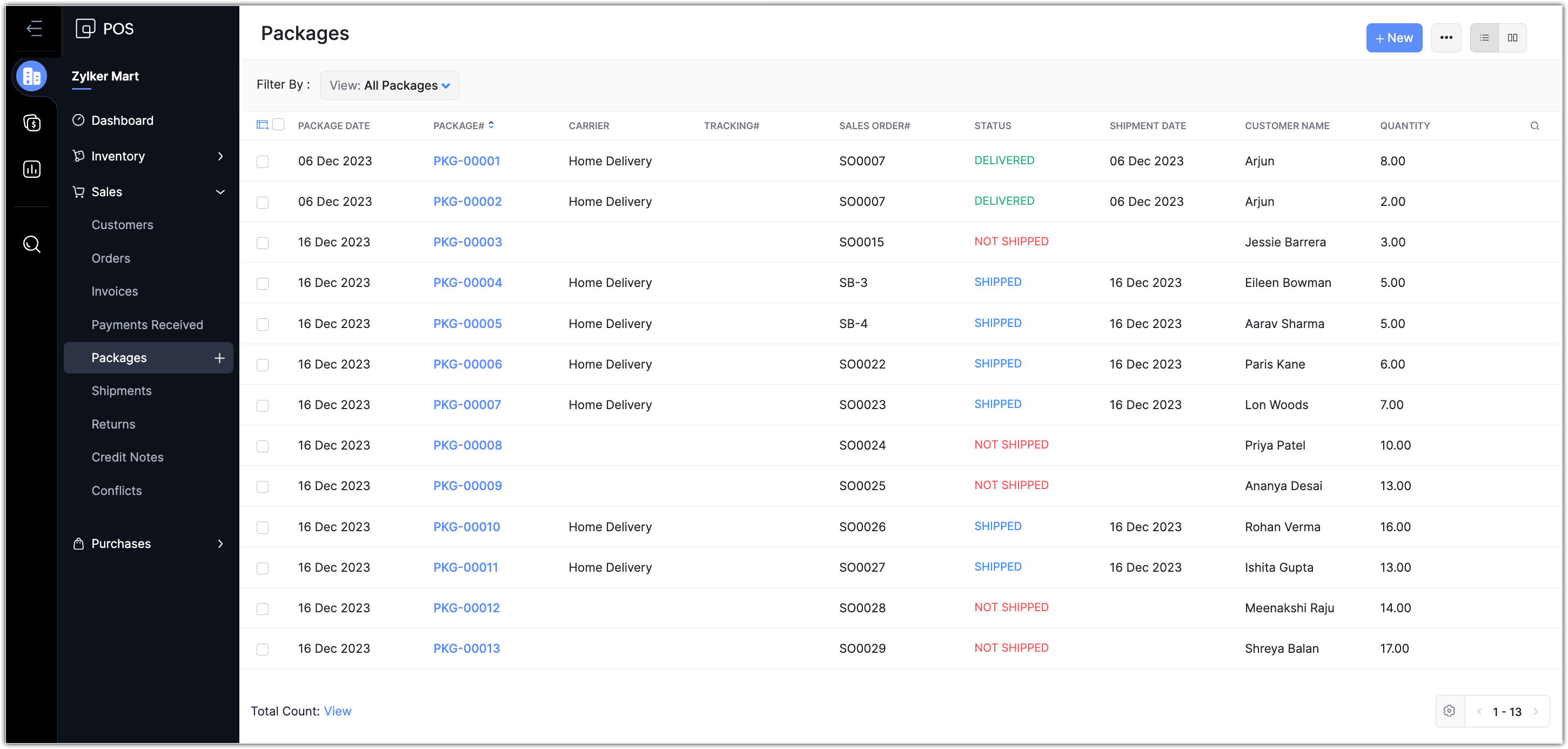Open the reports bar chart icon
Image resolution: width=1568 pixels, height=749 pixels.
coord(32,169)
